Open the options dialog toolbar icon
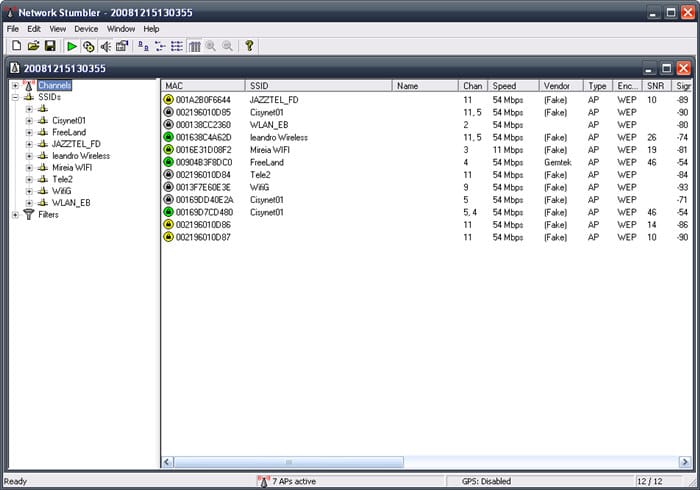Image resolution: width=700 pixels, height=490 pixels. (x=122, y=46)
